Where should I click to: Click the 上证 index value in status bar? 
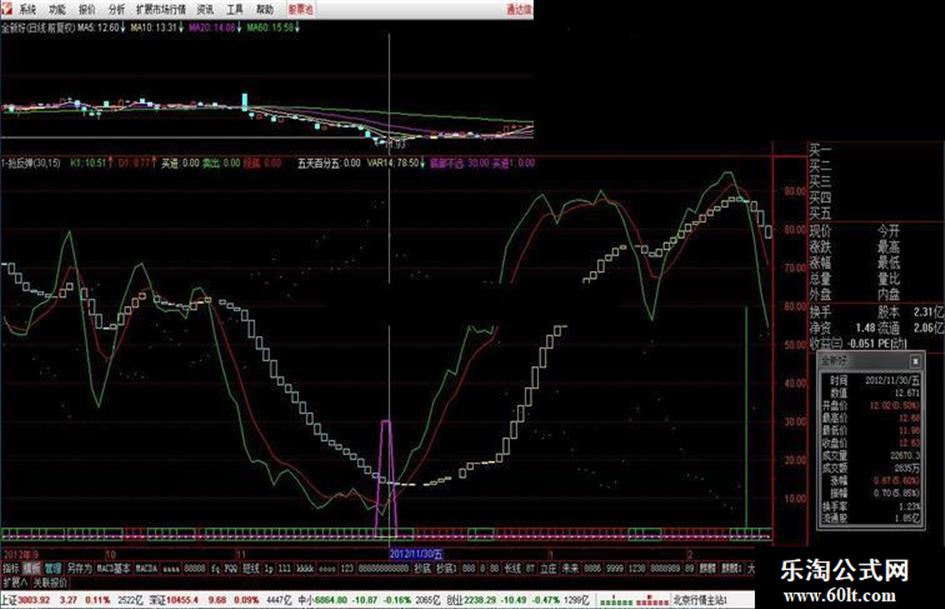(x=32, y=601)
